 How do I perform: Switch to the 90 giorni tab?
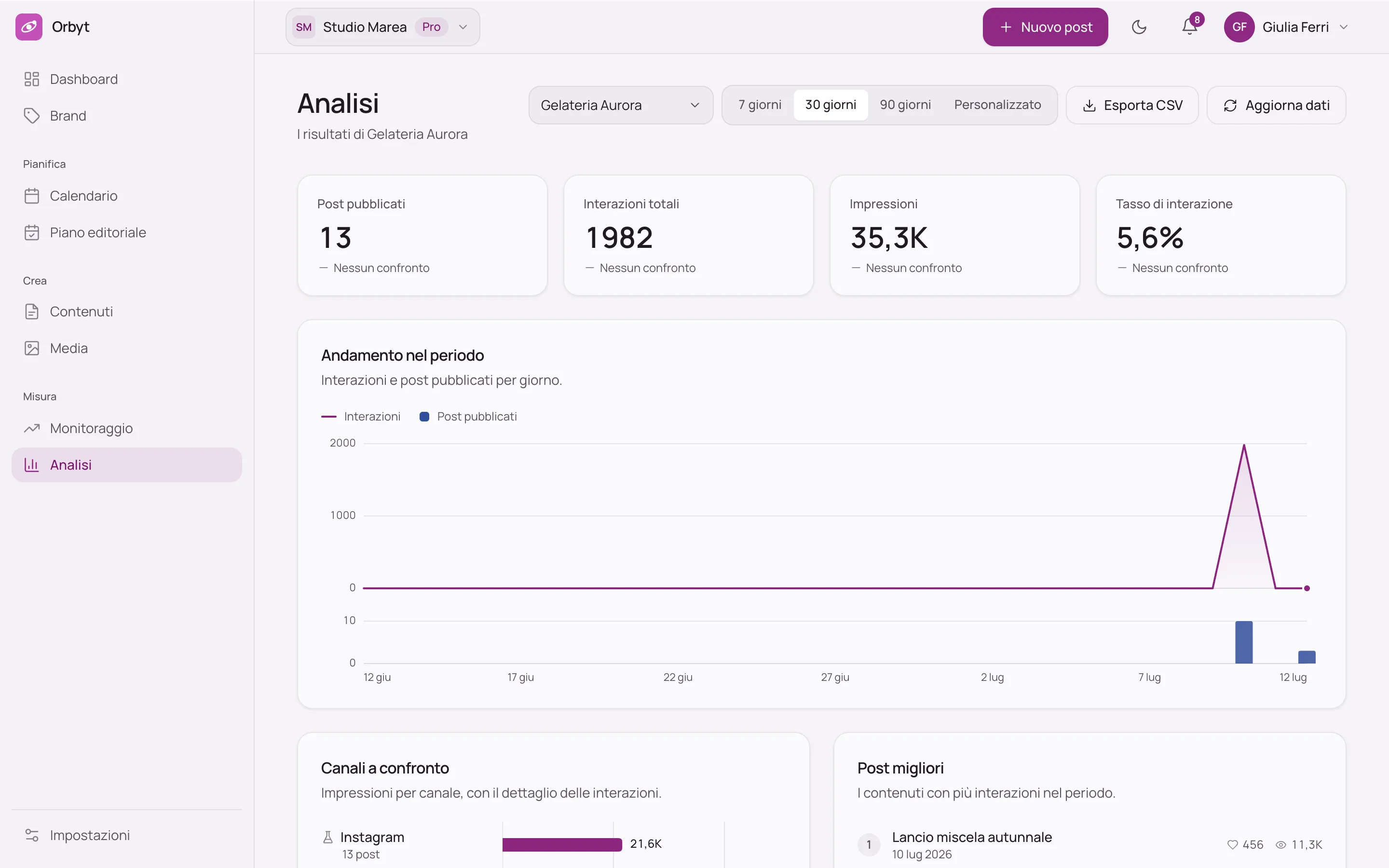coord(905,105)
